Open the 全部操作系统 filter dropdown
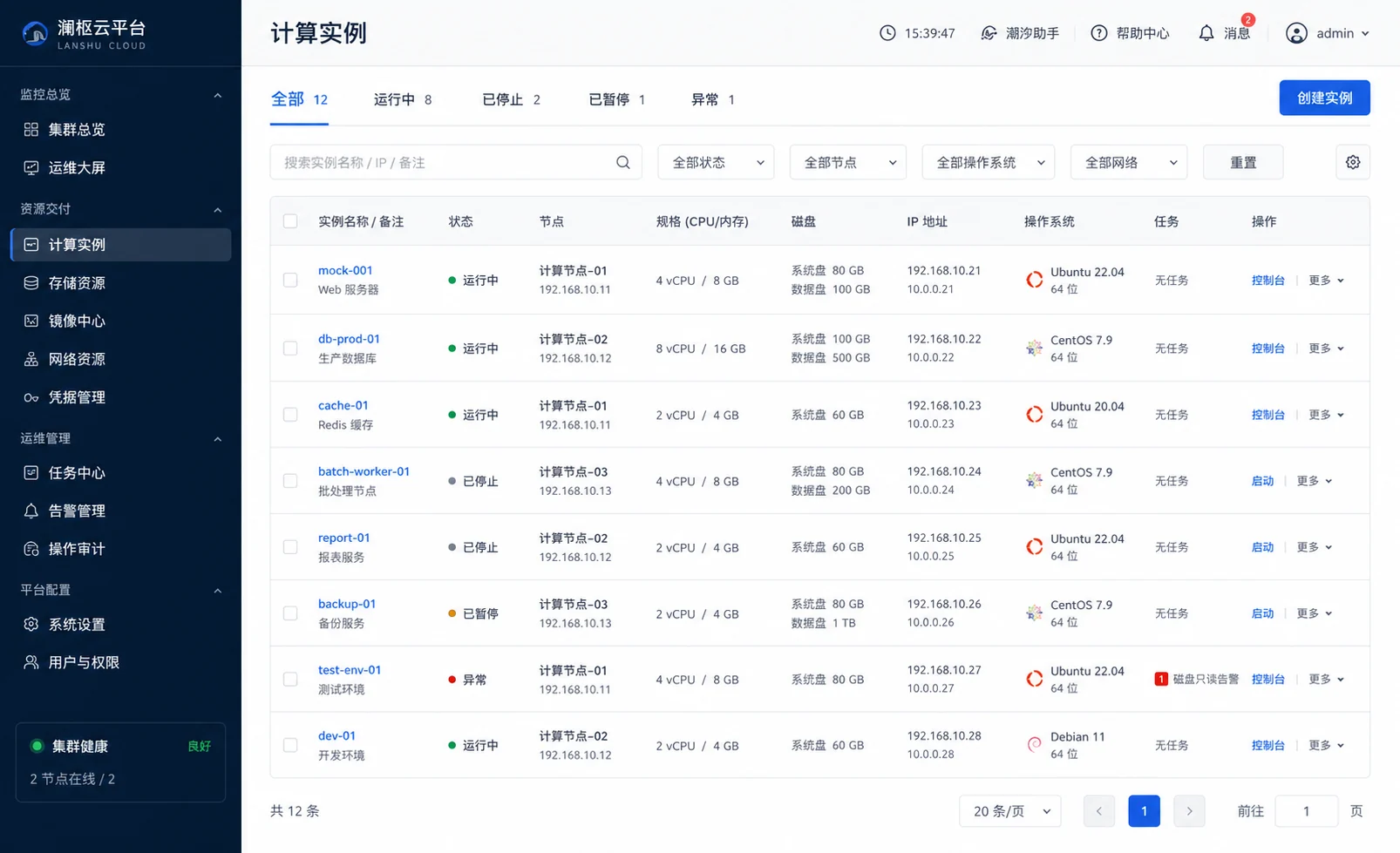 (x=989, y=162)
